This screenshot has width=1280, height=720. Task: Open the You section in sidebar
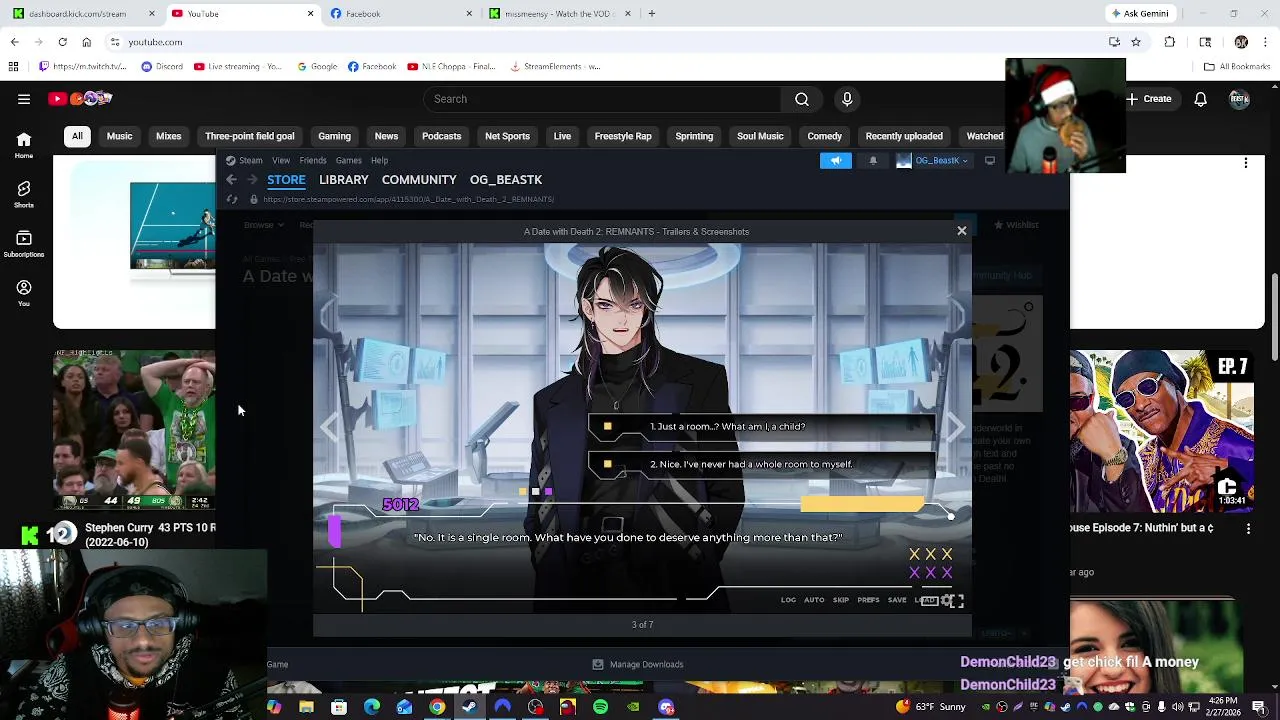pos(24,293)
